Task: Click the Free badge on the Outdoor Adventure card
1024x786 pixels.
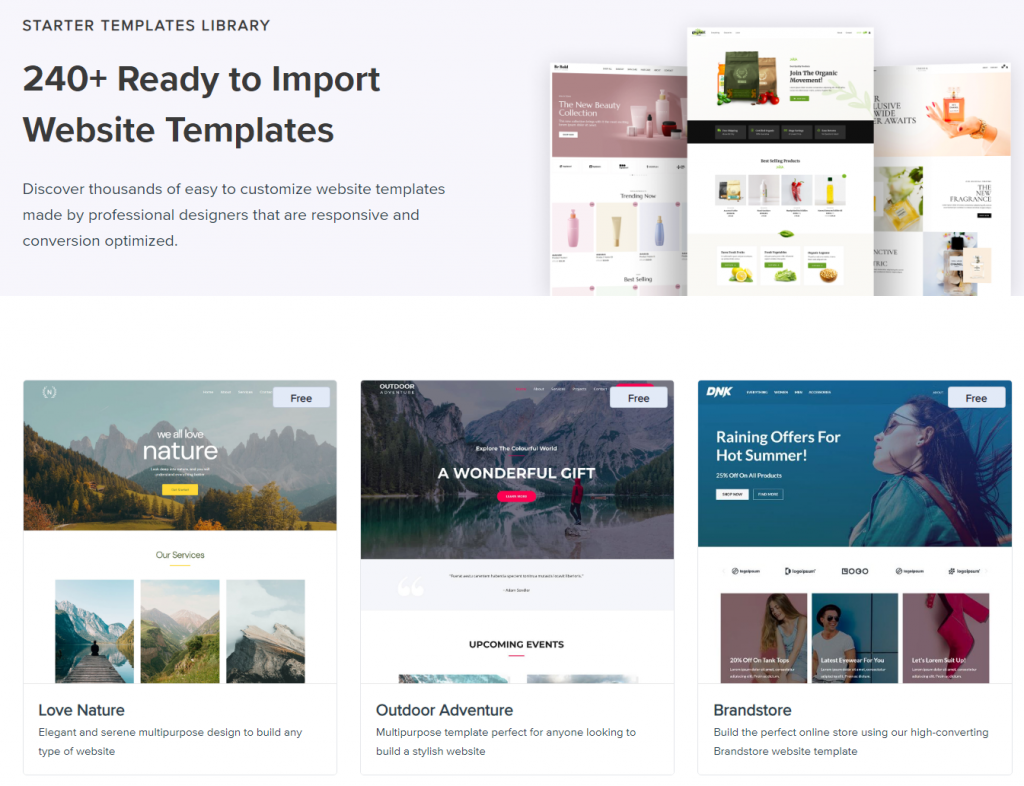Action: 639,397
